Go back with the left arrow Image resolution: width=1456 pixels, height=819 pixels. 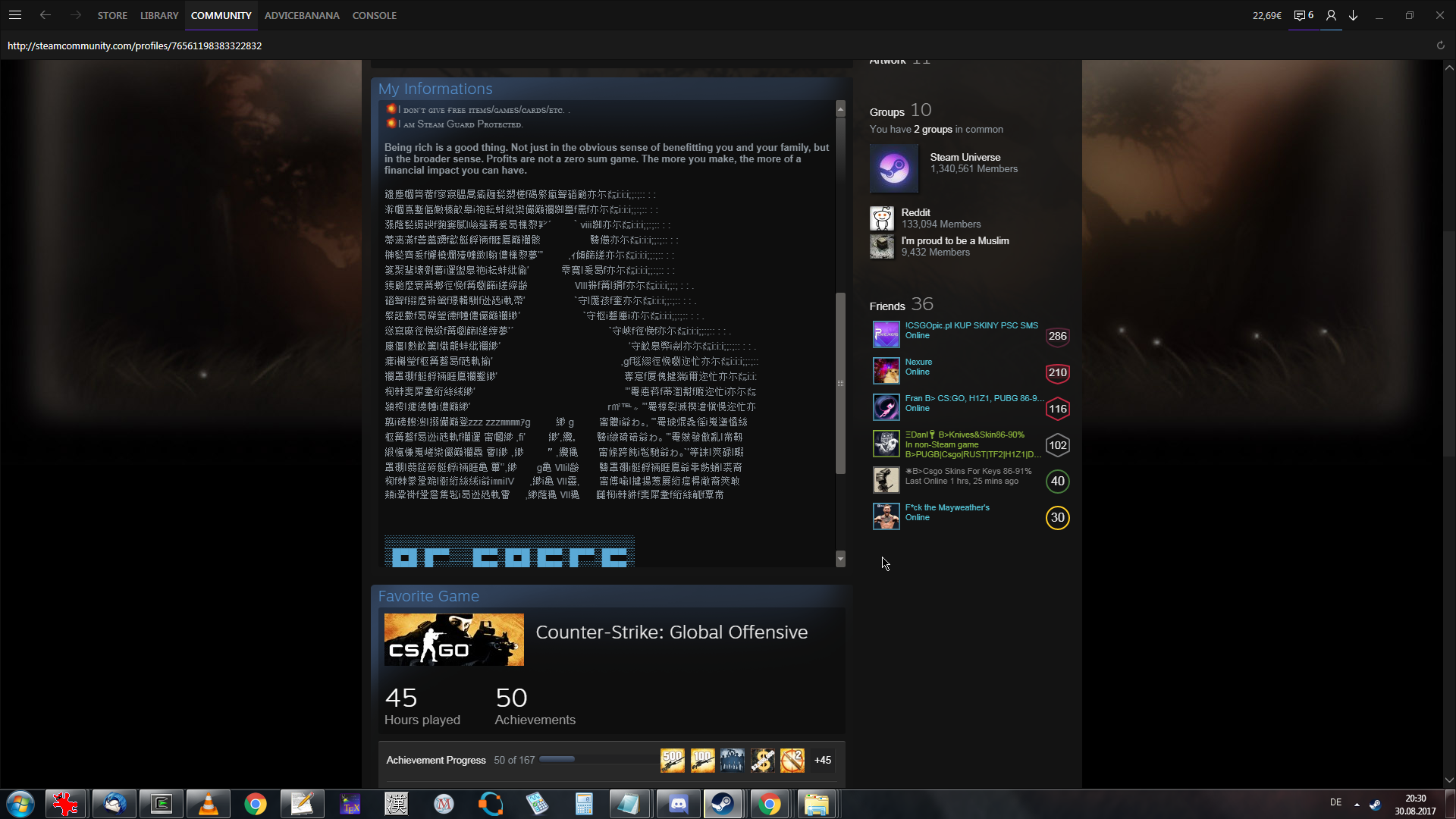(x=45, y=15)
